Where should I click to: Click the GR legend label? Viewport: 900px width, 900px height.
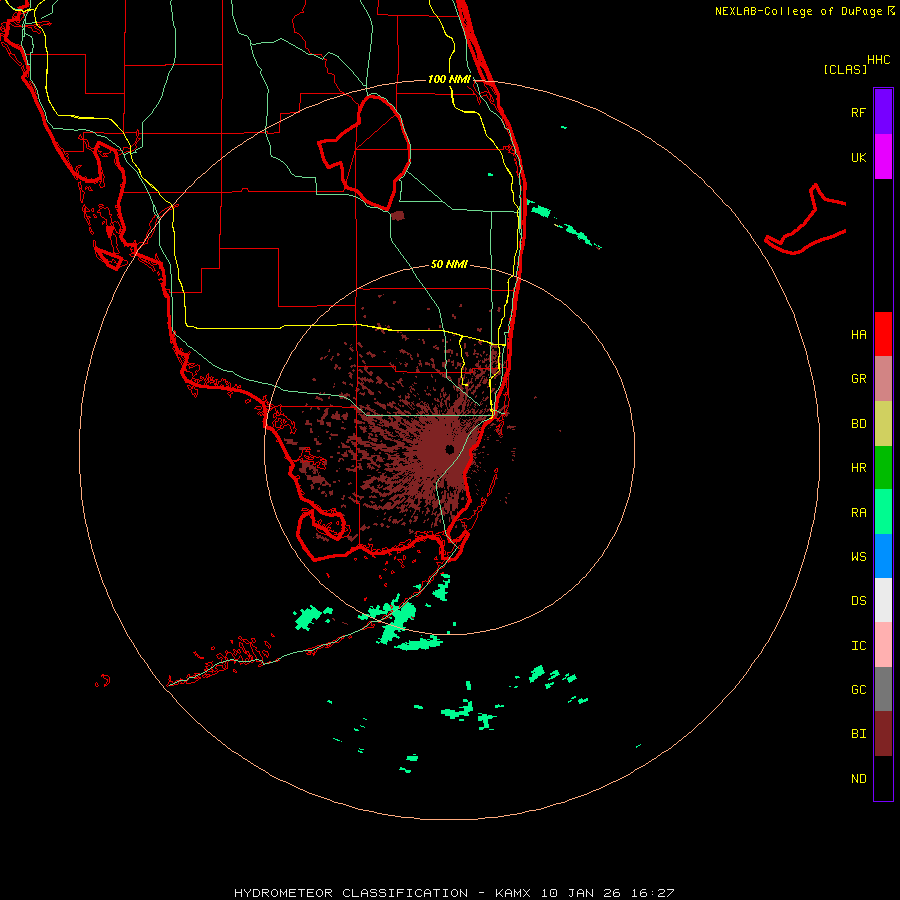point(858,379)
